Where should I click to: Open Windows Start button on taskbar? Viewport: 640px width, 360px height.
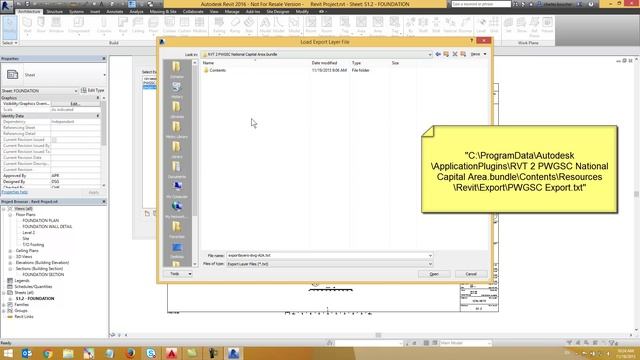8,353
